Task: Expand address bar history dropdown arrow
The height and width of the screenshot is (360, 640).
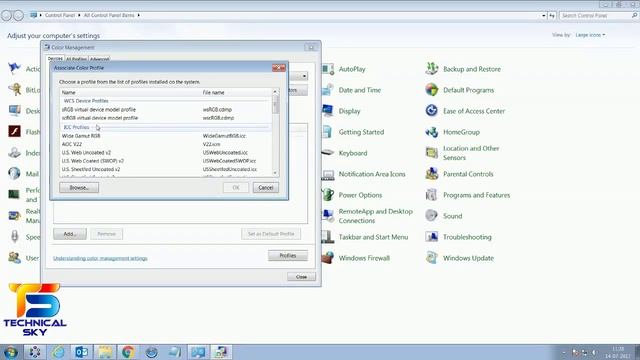Action: [543, 16]
